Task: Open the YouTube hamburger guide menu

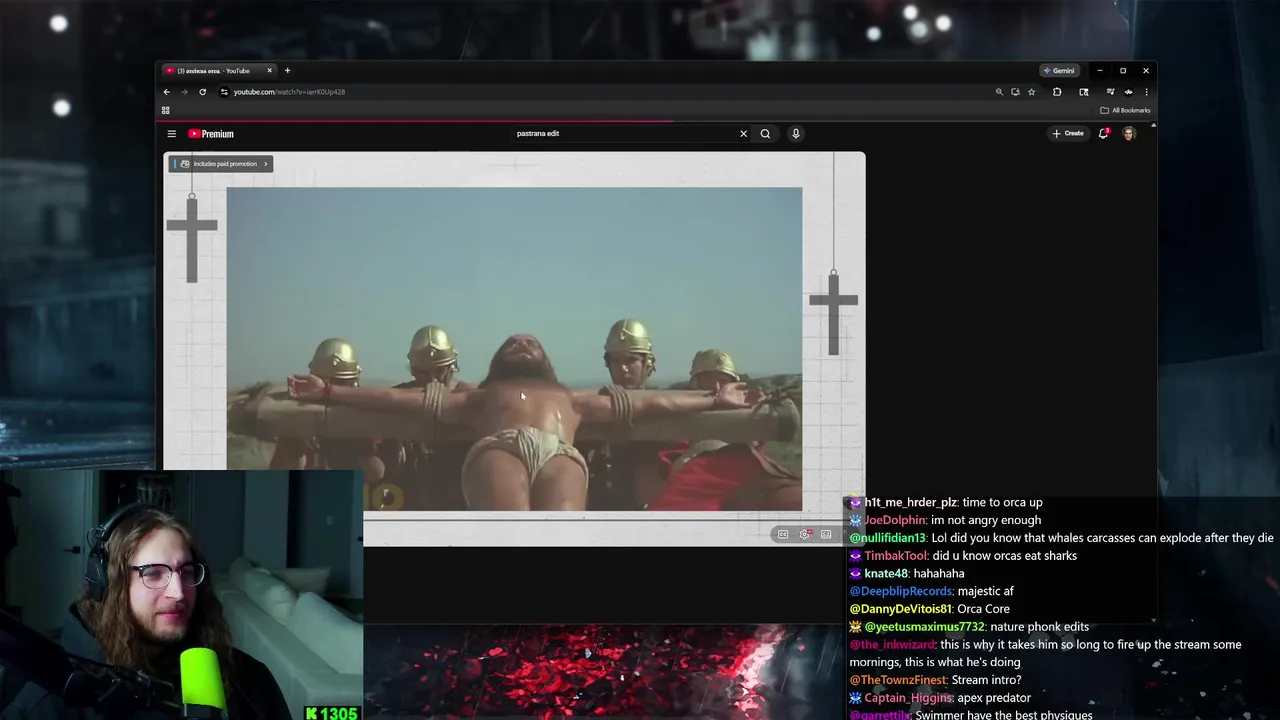Action: (x=171, y=134)
